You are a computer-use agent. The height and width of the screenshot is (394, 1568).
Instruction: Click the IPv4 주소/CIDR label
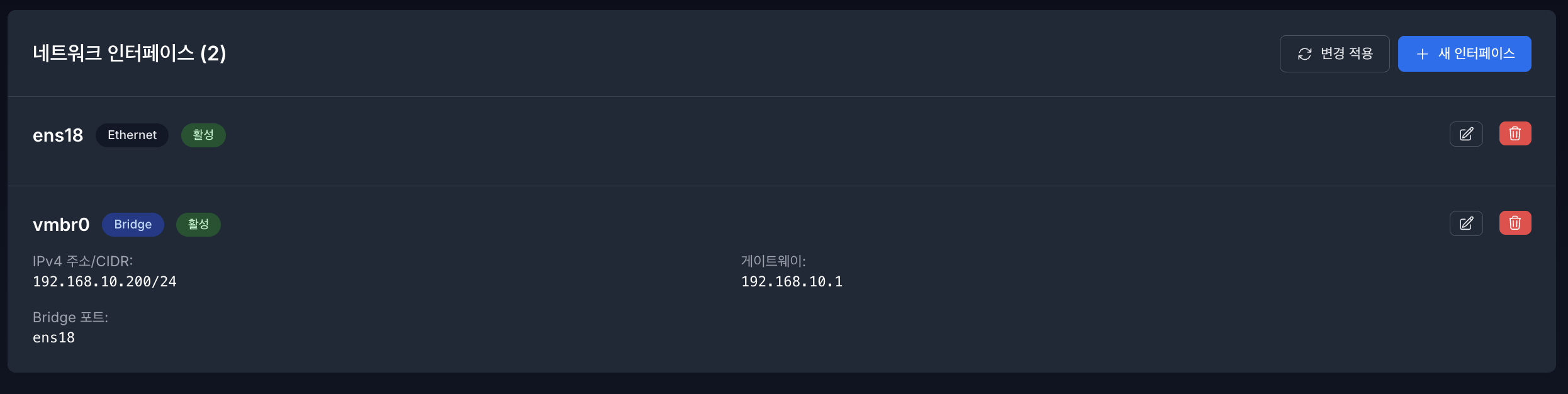pyautogui.click(x=82, y=260)
